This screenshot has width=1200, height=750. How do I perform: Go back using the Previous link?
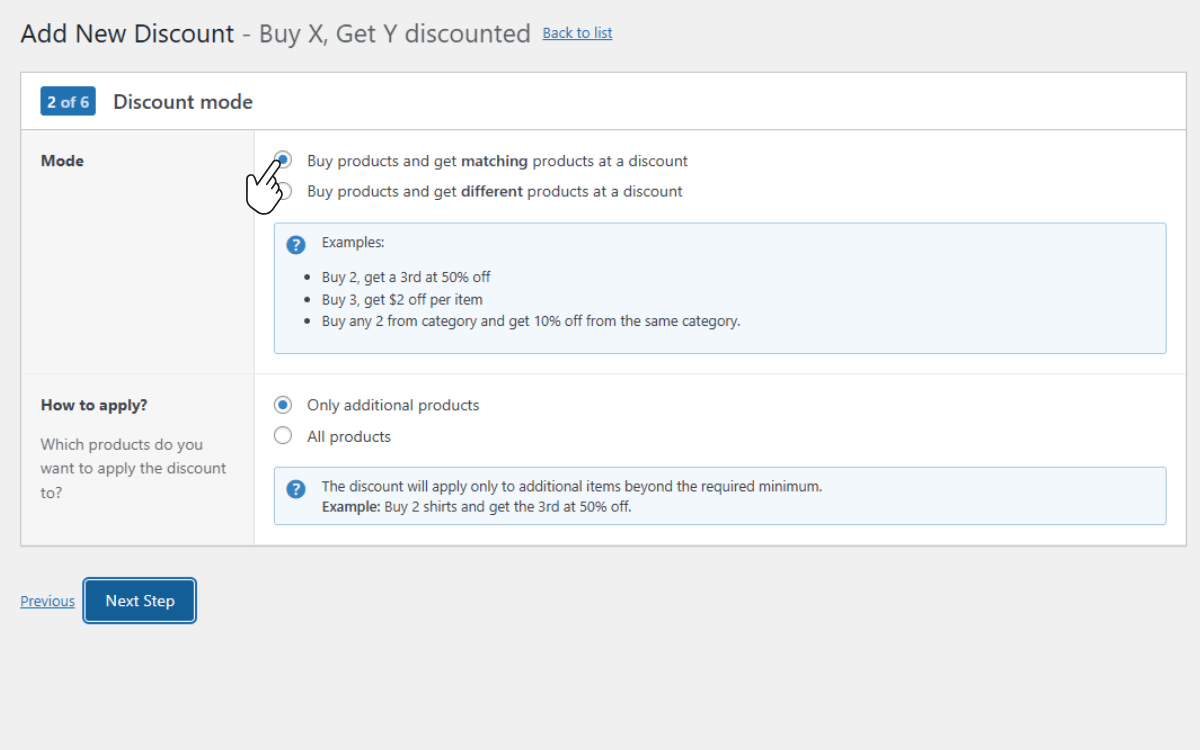click(47, 601)
